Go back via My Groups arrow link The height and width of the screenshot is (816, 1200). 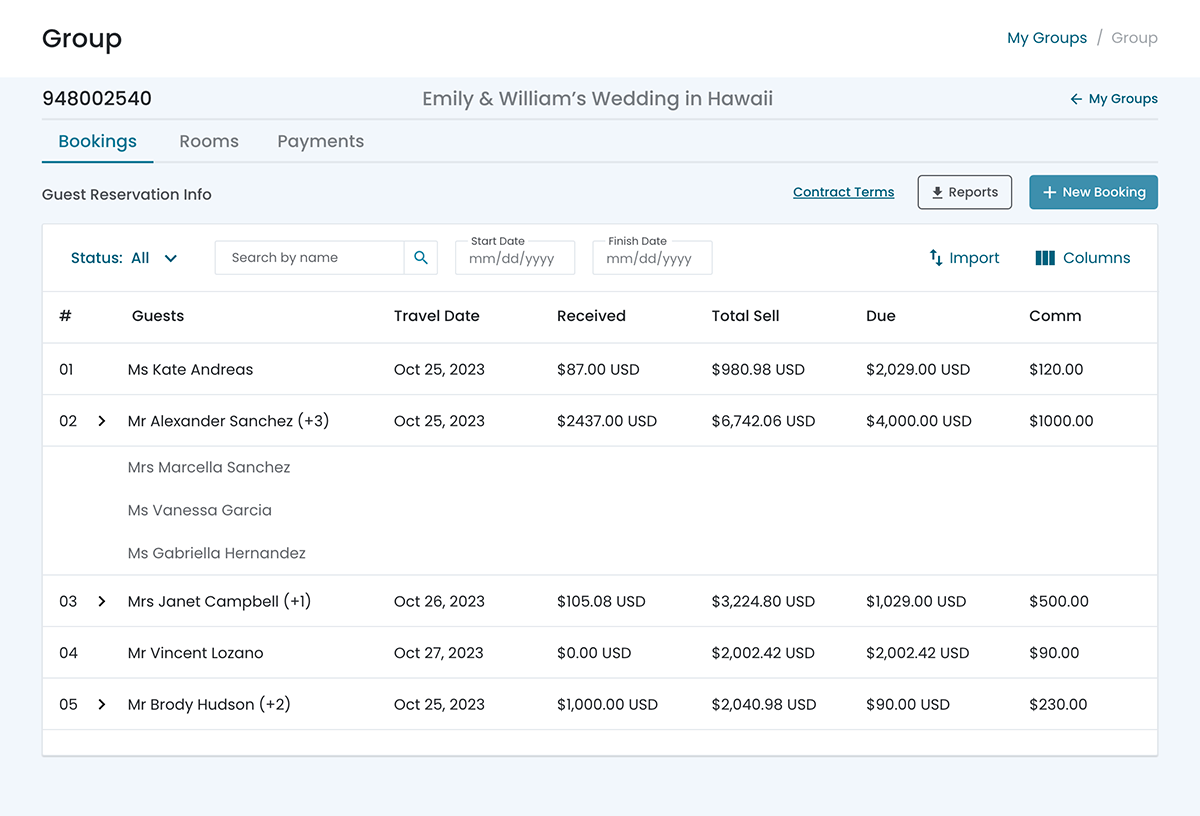coord(1113,99)
